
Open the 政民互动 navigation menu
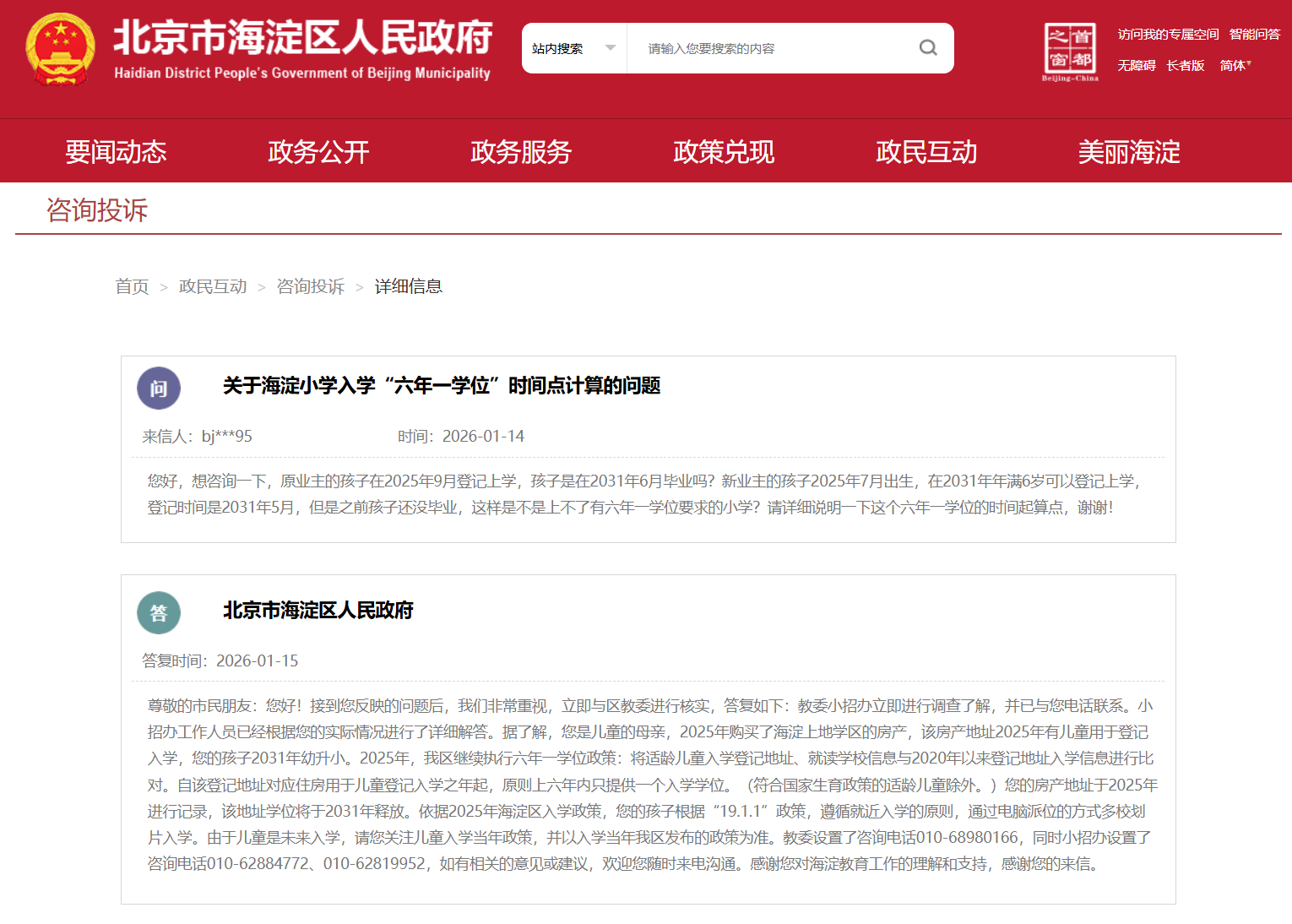[926, 152]
